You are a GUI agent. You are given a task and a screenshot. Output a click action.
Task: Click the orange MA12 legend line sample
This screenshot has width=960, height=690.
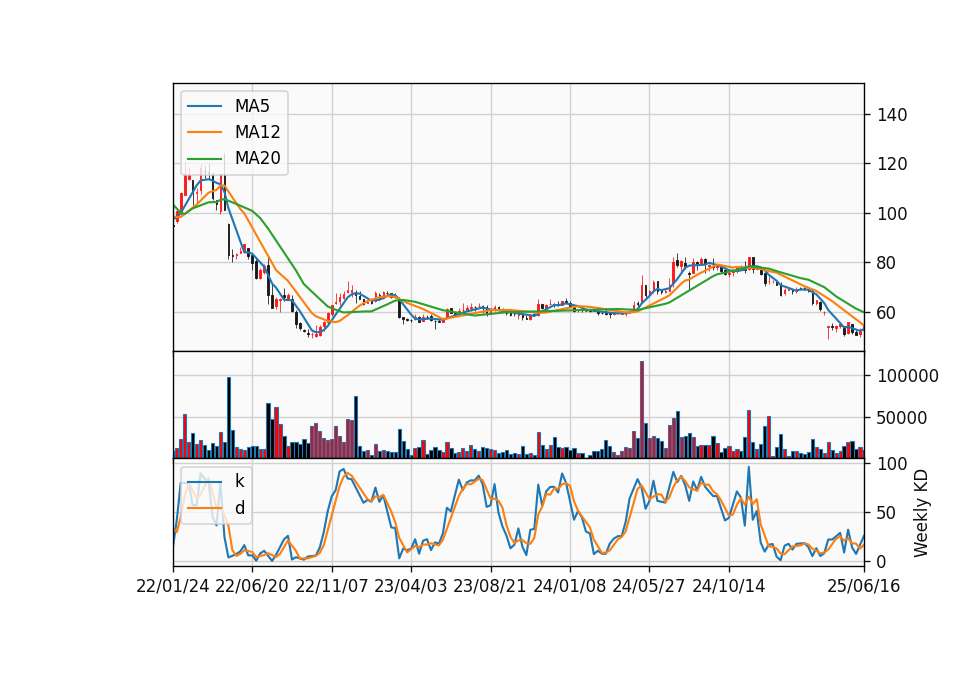tap(204, 132)
